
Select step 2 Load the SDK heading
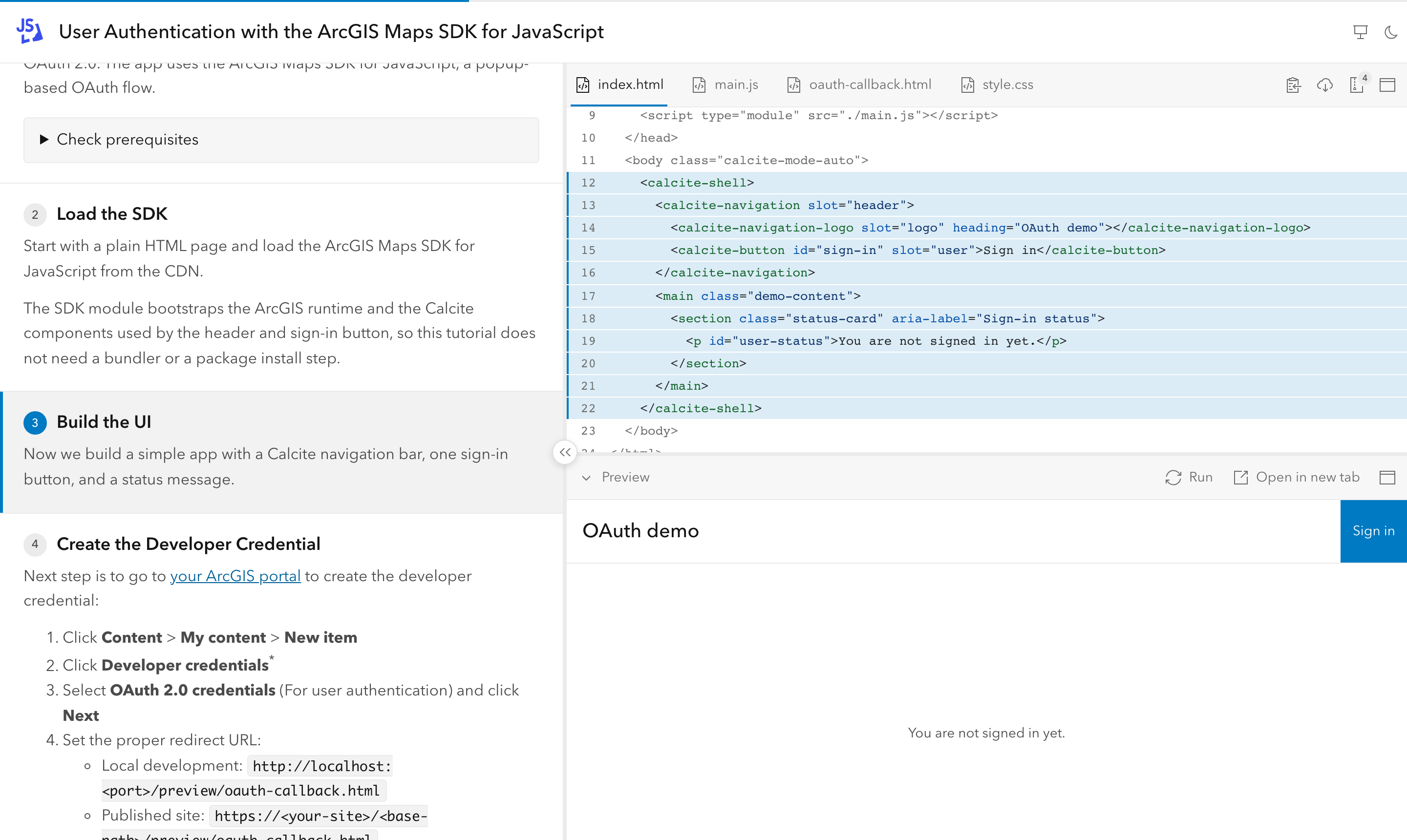click(x=112, y=214)
